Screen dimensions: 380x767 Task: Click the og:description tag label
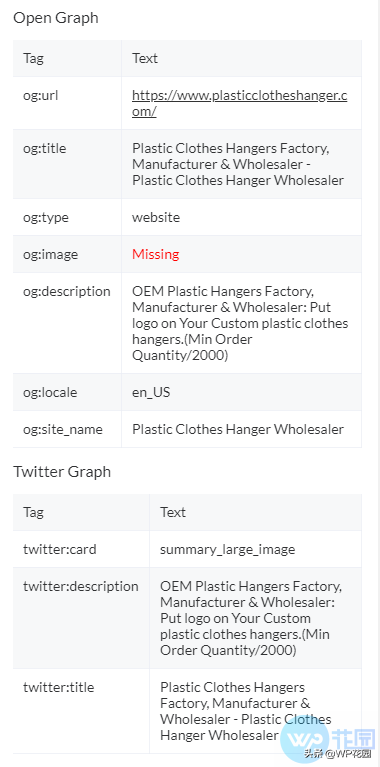click(67, 291)
